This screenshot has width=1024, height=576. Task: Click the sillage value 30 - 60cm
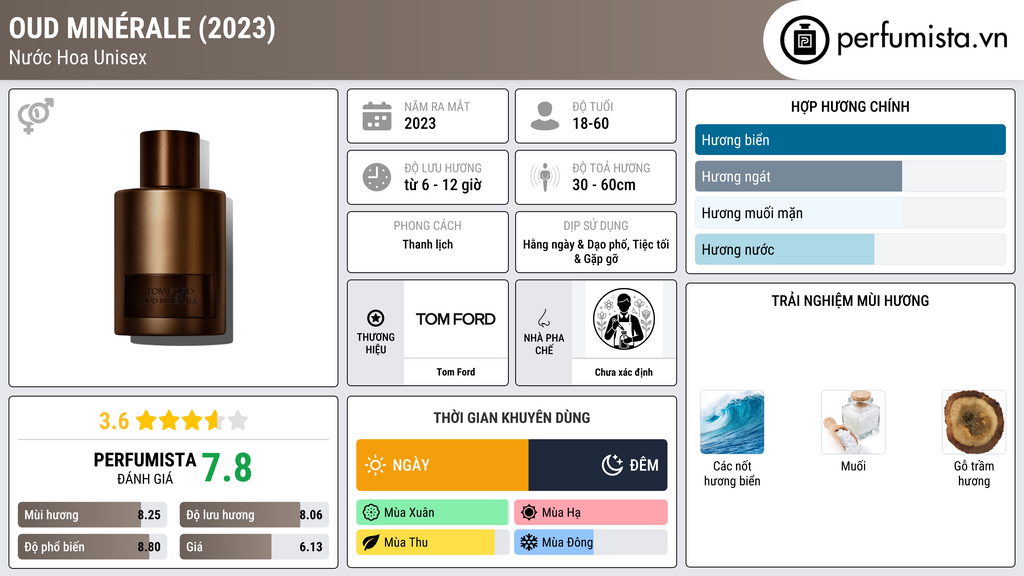pos(604,185)
